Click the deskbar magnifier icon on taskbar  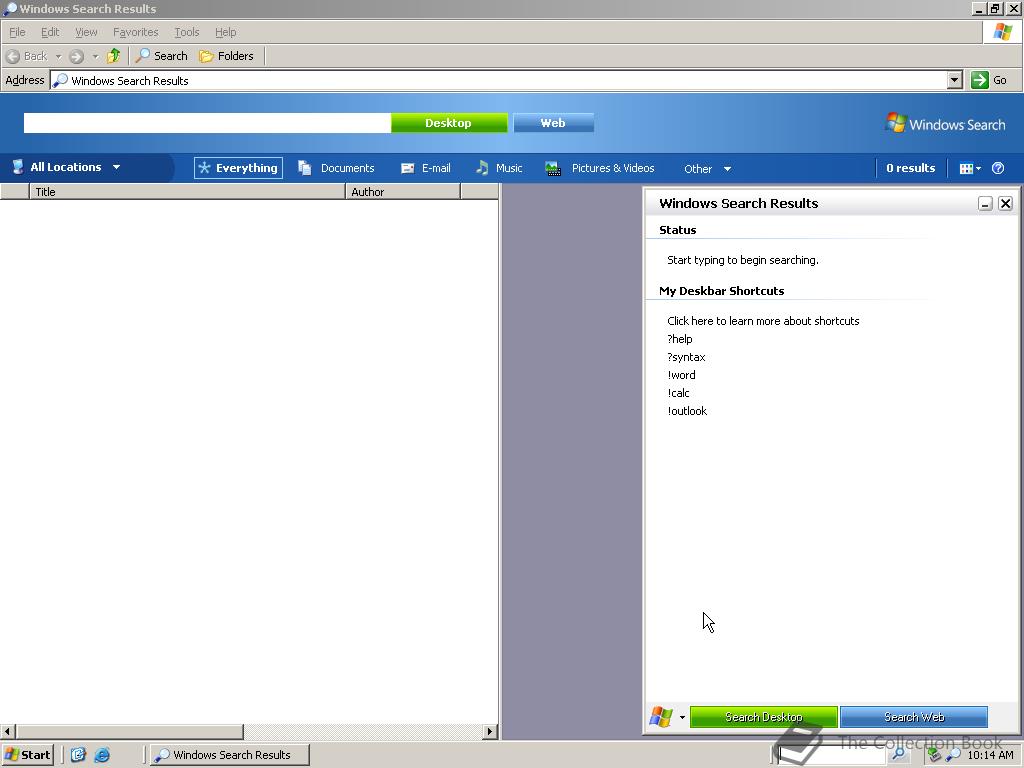point(899,754)
